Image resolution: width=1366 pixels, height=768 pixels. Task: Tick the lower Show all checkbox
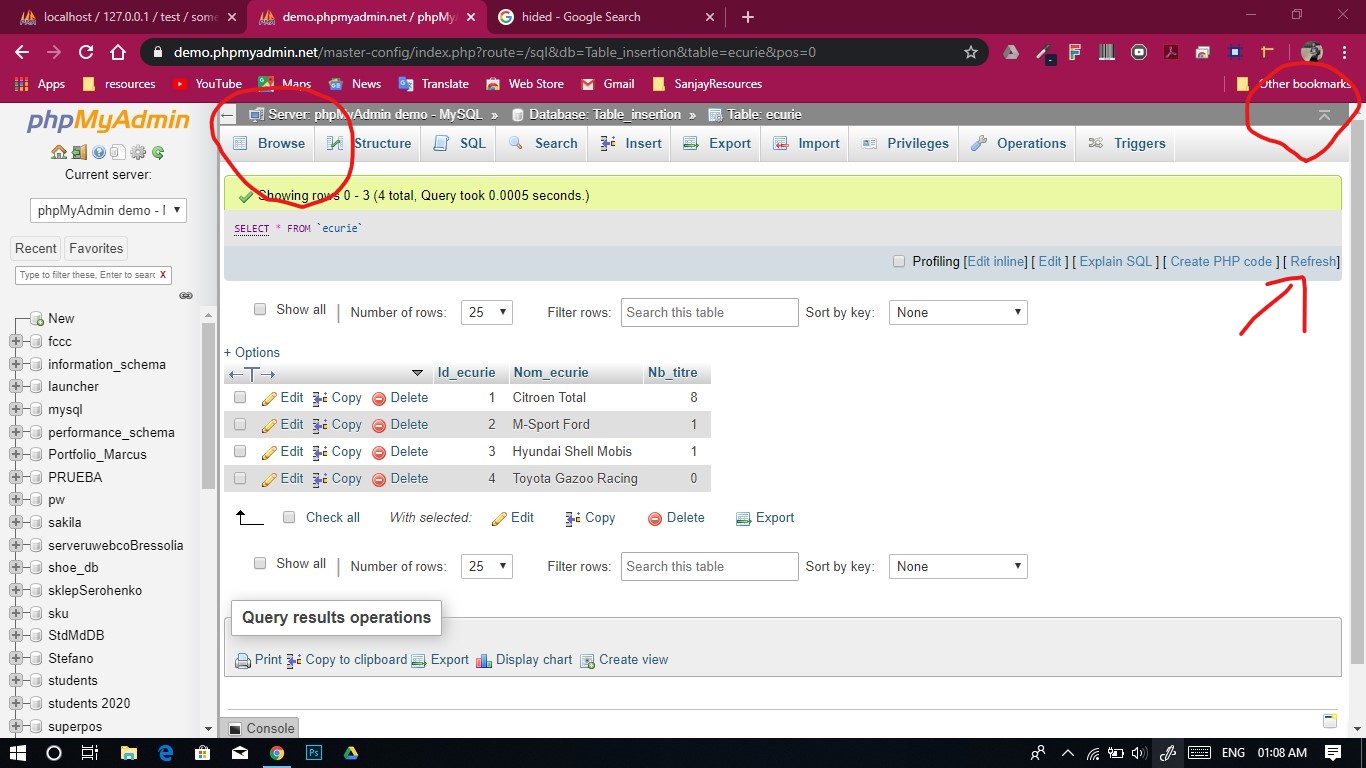tap(260, 564)
